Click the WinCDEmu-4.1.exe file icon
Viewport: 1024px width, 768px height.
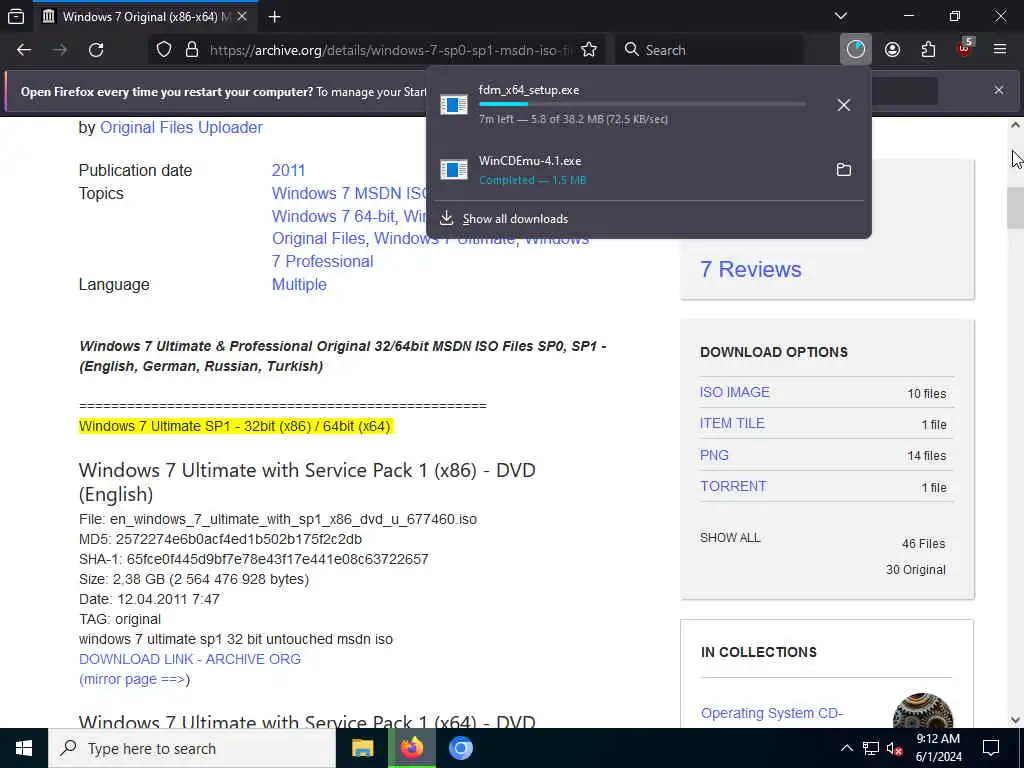[454, 170]
